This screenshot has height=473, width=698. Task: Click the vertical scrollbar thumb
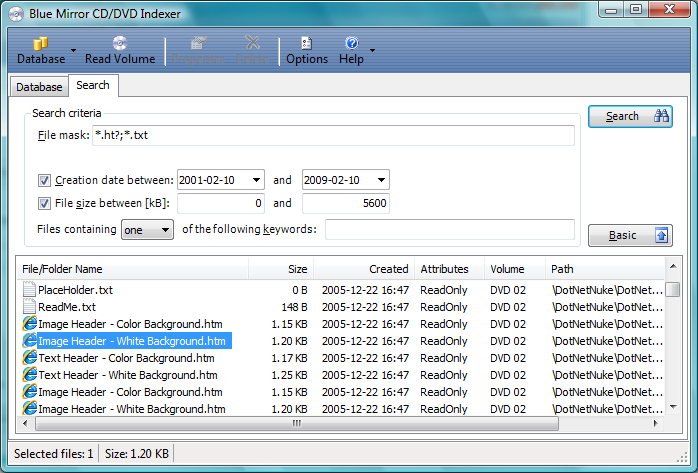[x=673, y=289]
